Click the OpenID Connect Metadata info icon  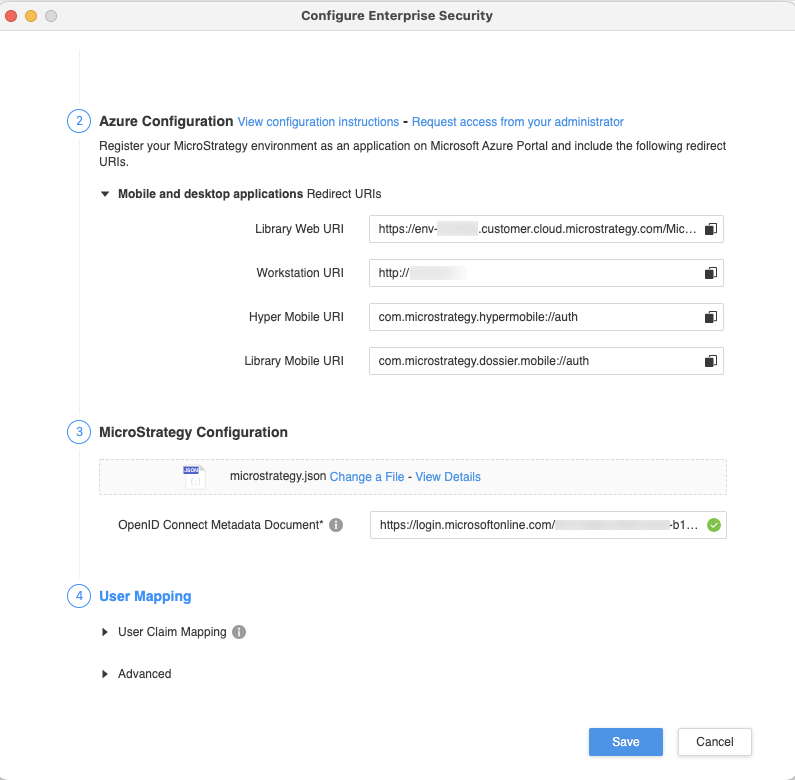click(x=336, y=525)
